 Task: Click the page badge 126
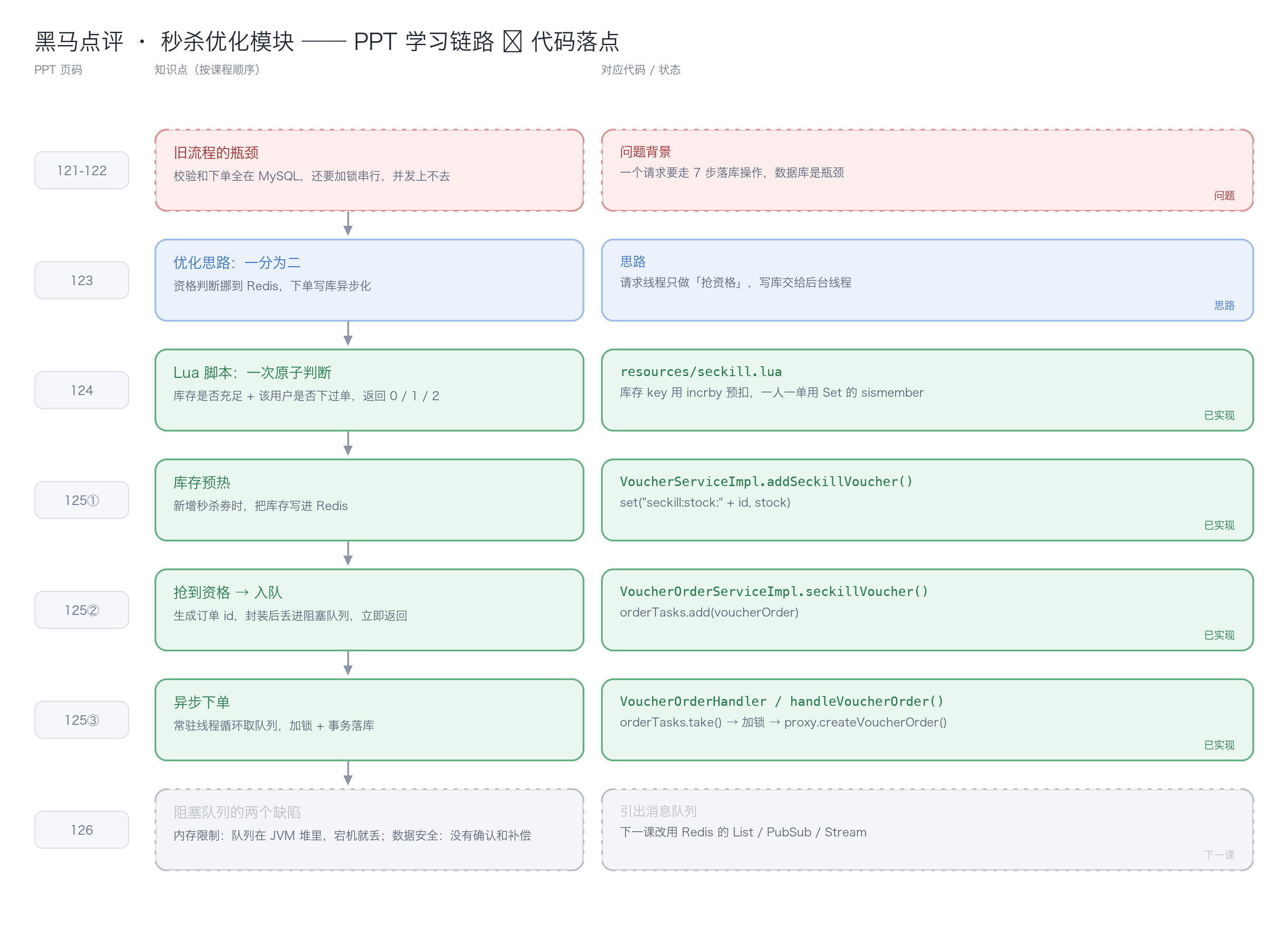82,830
